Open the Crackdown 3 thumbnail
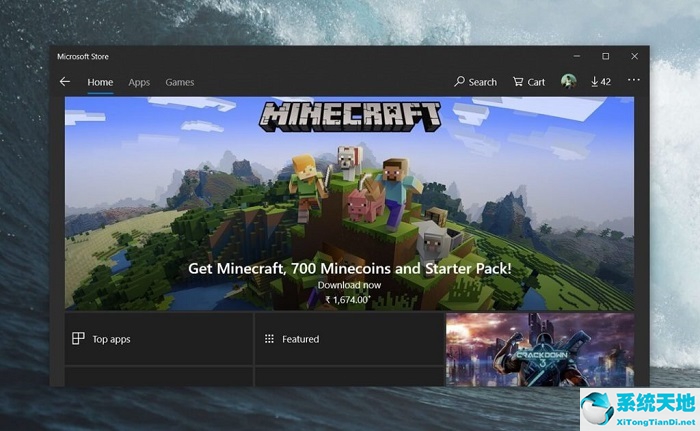Viewport: 700px width, 431px height. tap(540, 349)
